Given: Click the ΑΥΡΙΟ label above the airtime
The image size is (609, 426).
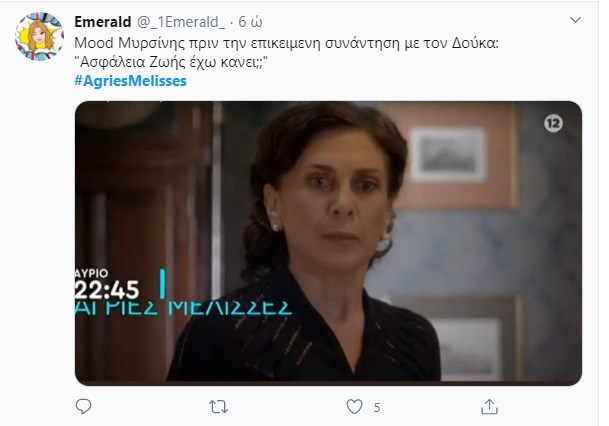Looking at the screenshot, I should [x=92, y=273].
